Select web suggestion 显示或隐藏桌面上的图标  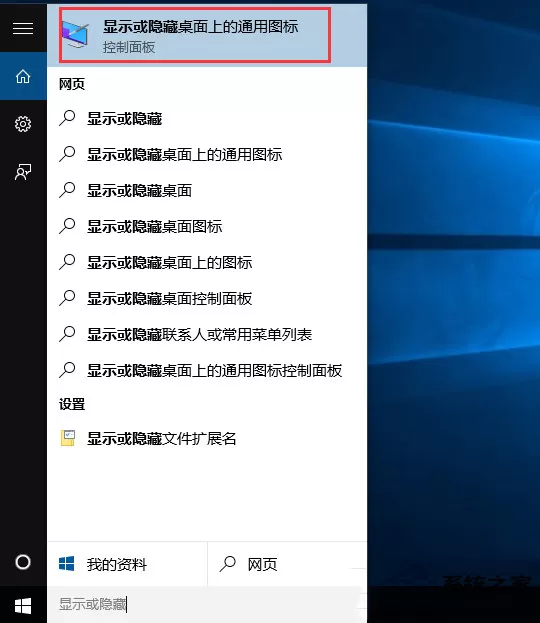coord(207,262)
